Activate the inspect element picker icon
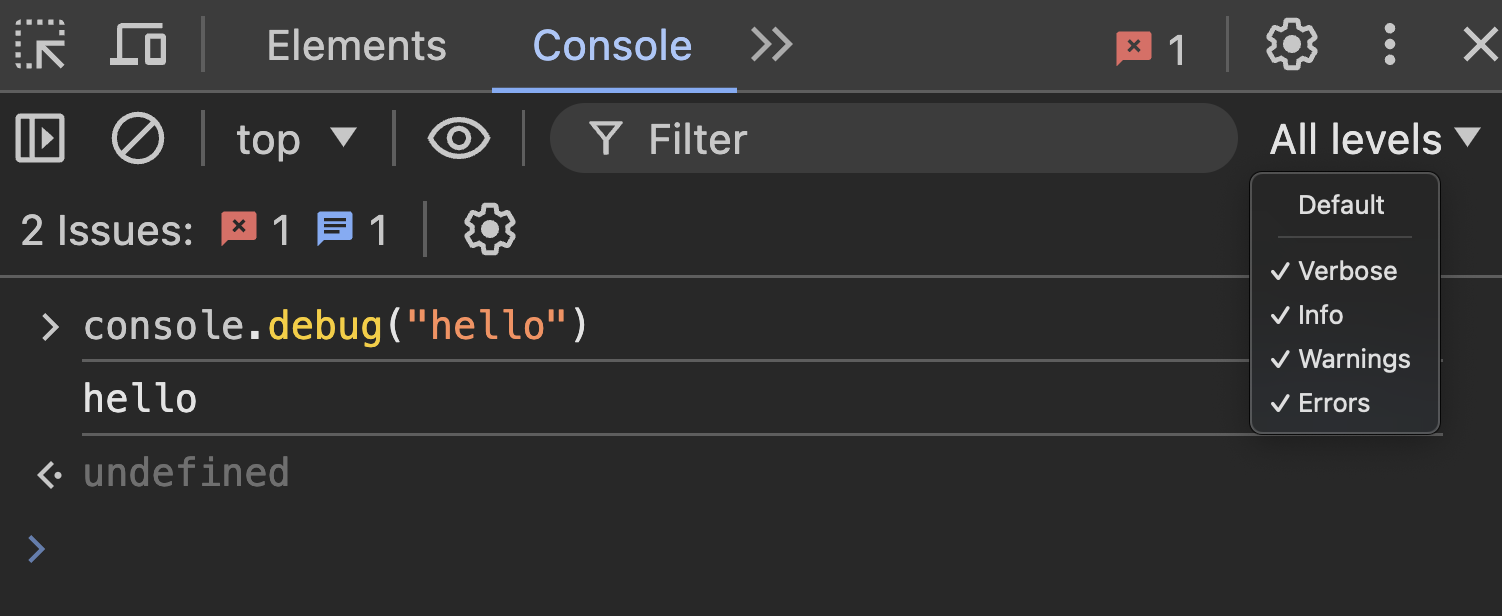1502x616 pixels. 41,45
